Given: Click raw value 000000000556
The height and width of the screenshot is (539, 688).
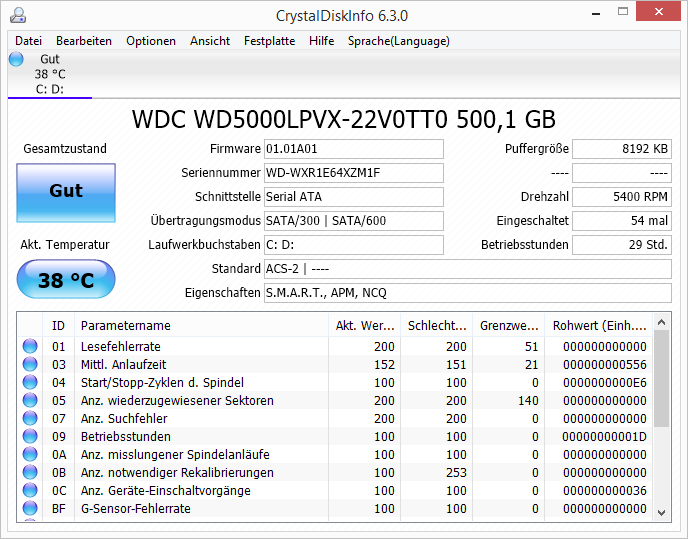Looking at the screenshot, I should coord(605,365).
